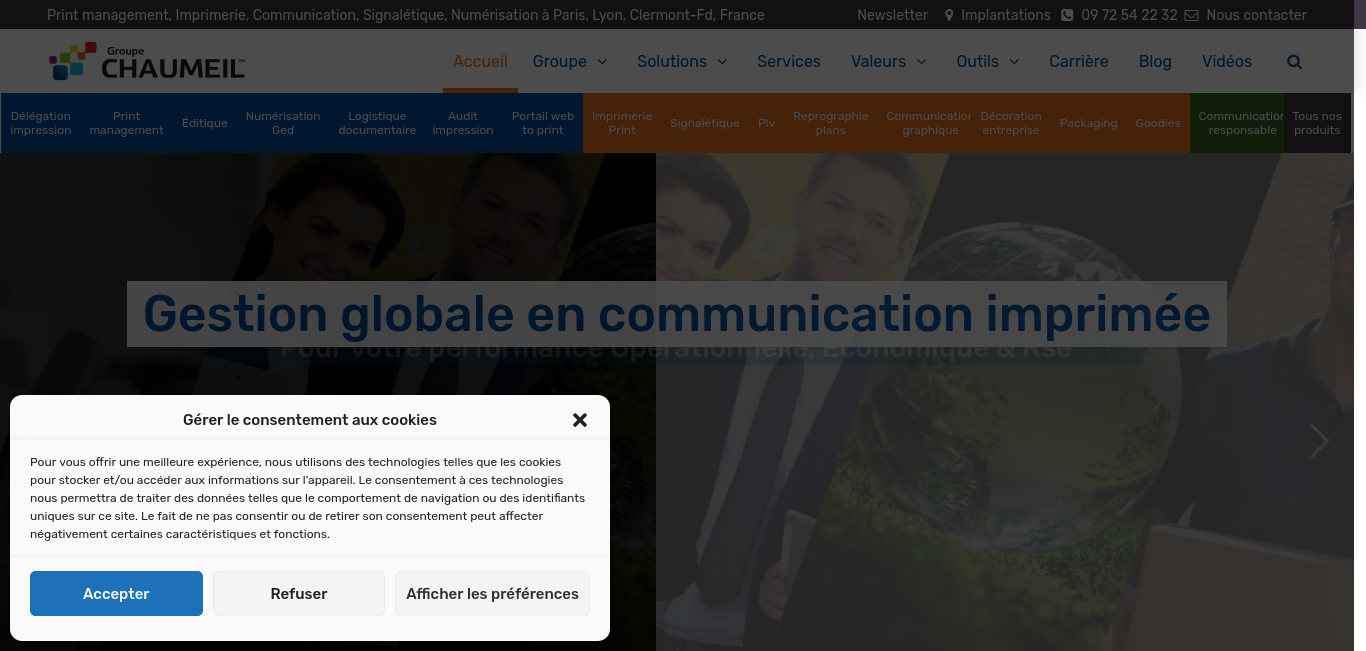Click Afficher les préférences button
The width and height of the screenshot is (1366, 651).
coord(492,594)
